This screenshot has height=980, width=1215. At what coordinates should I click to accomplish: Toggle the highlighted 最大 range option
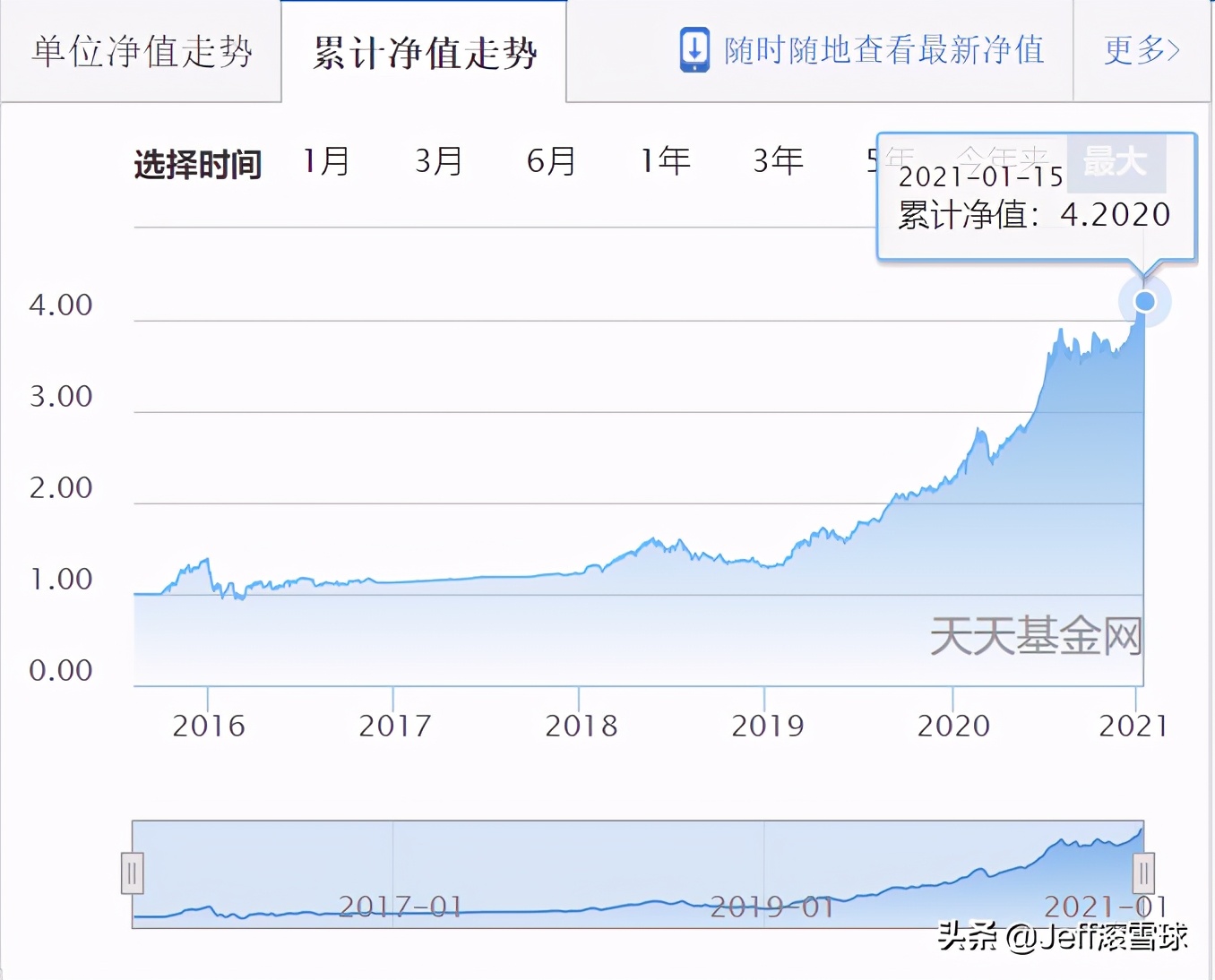pyautogui.click(x=1116, y=162)
